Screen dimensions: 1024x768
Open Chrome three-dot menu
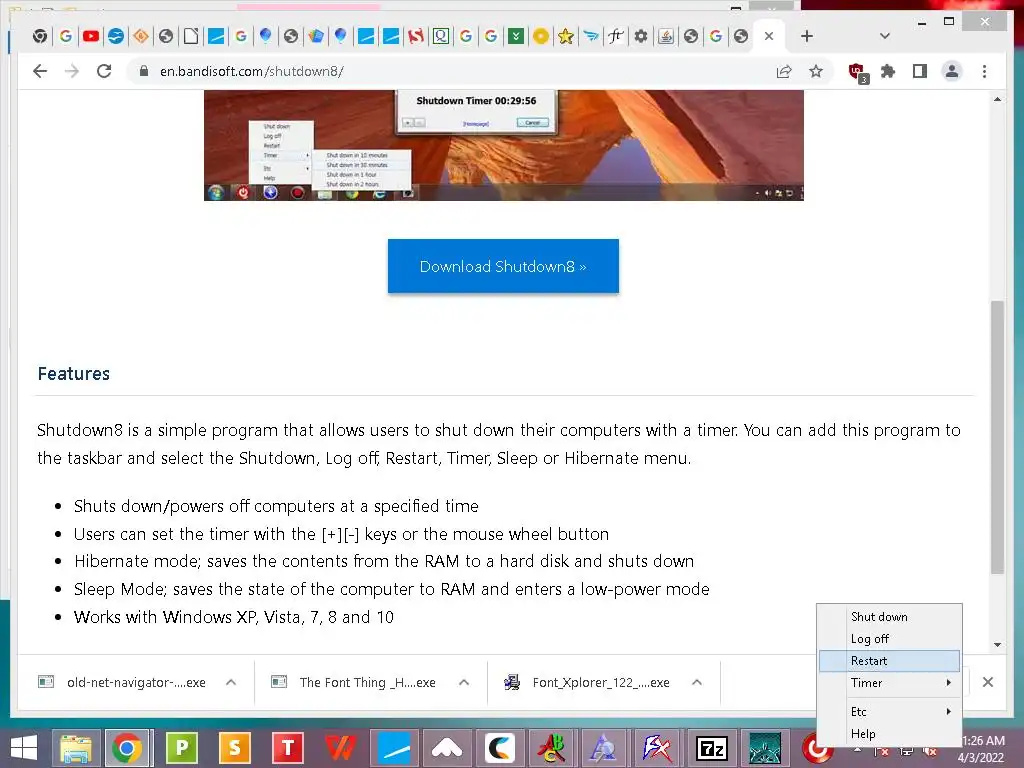pyautogui.click(x=984, y=71)
